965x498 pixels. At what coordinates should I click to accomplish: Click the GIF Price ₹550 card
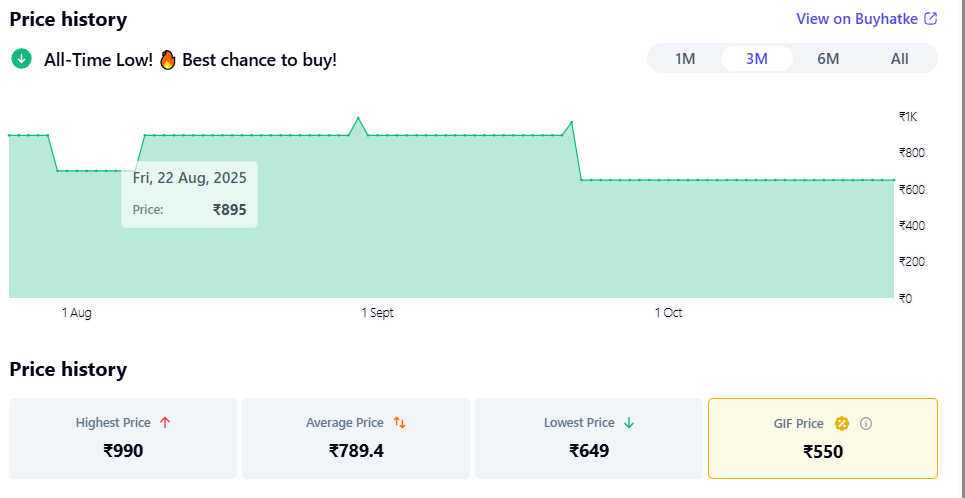(823, 439)
